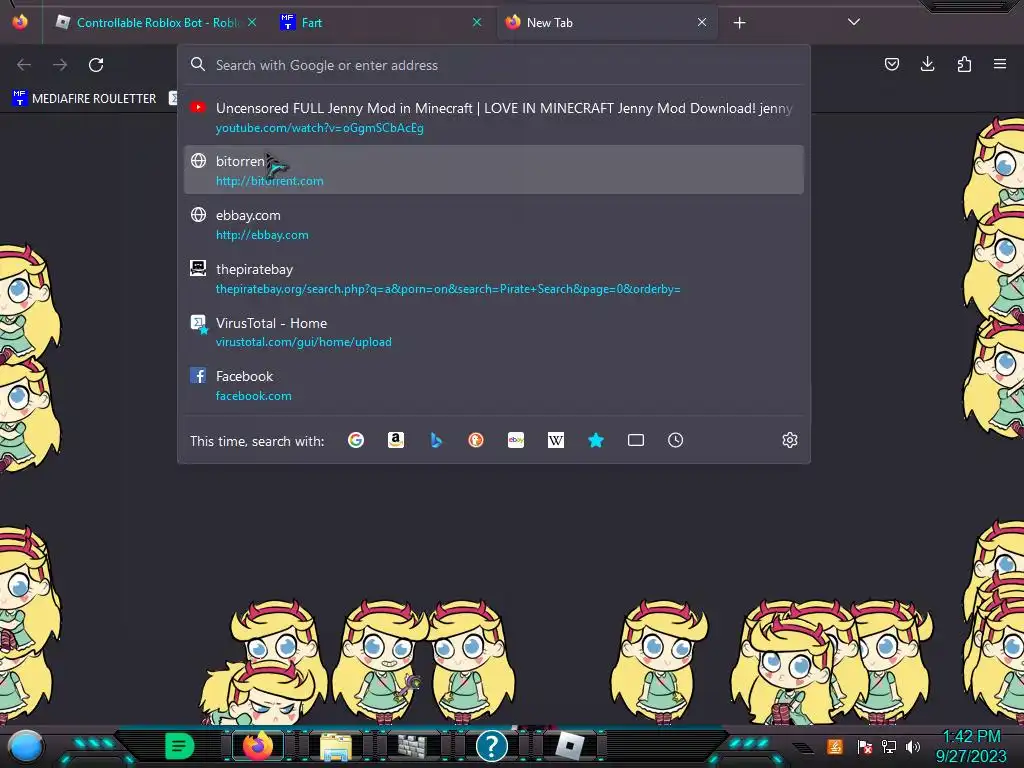The height and width of the screenshot is (768, 1024).
Task: Open the Facebook suggestion
Action: 494,385
